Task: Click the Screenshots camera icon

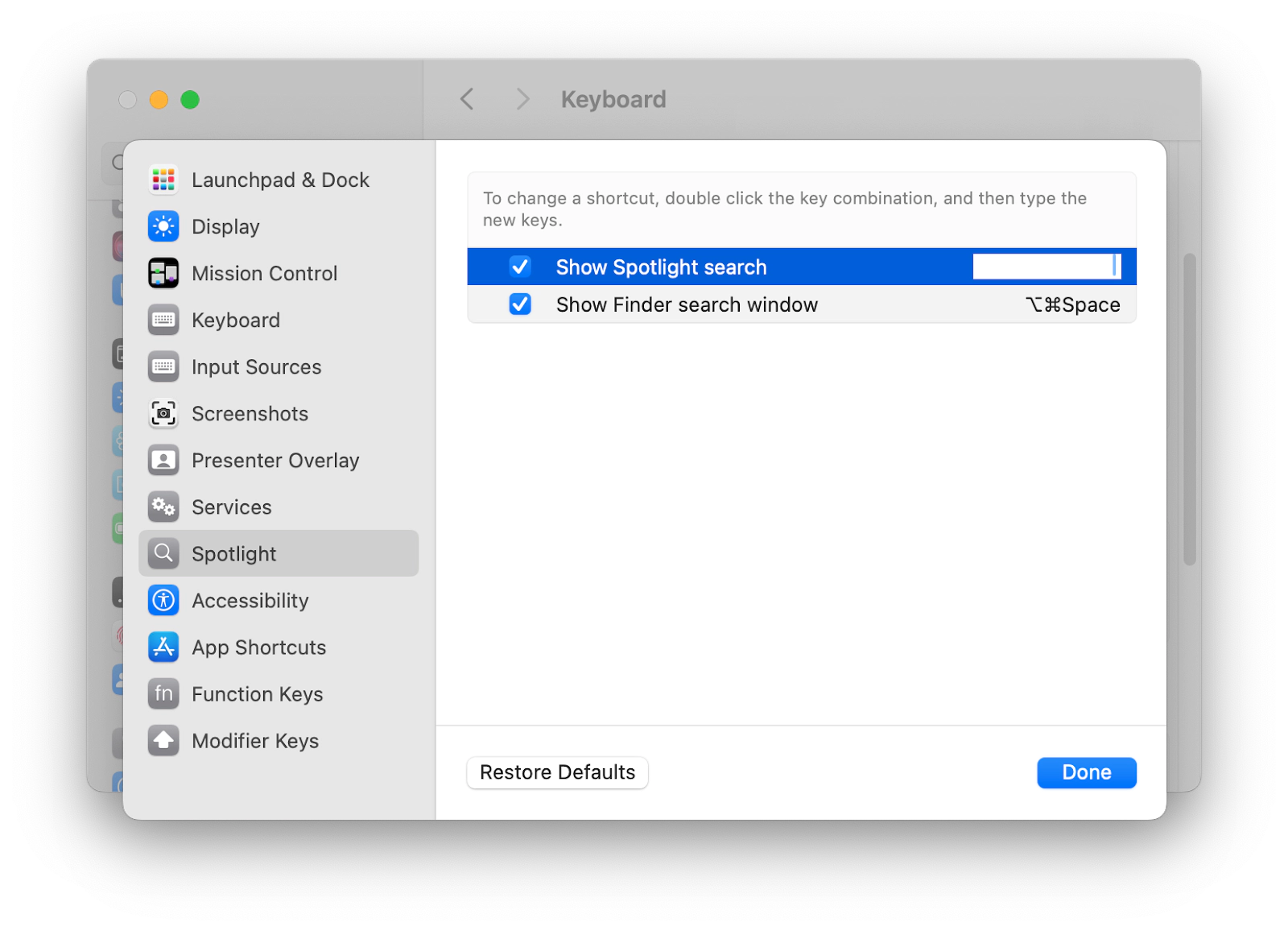Action: point(163,413)
